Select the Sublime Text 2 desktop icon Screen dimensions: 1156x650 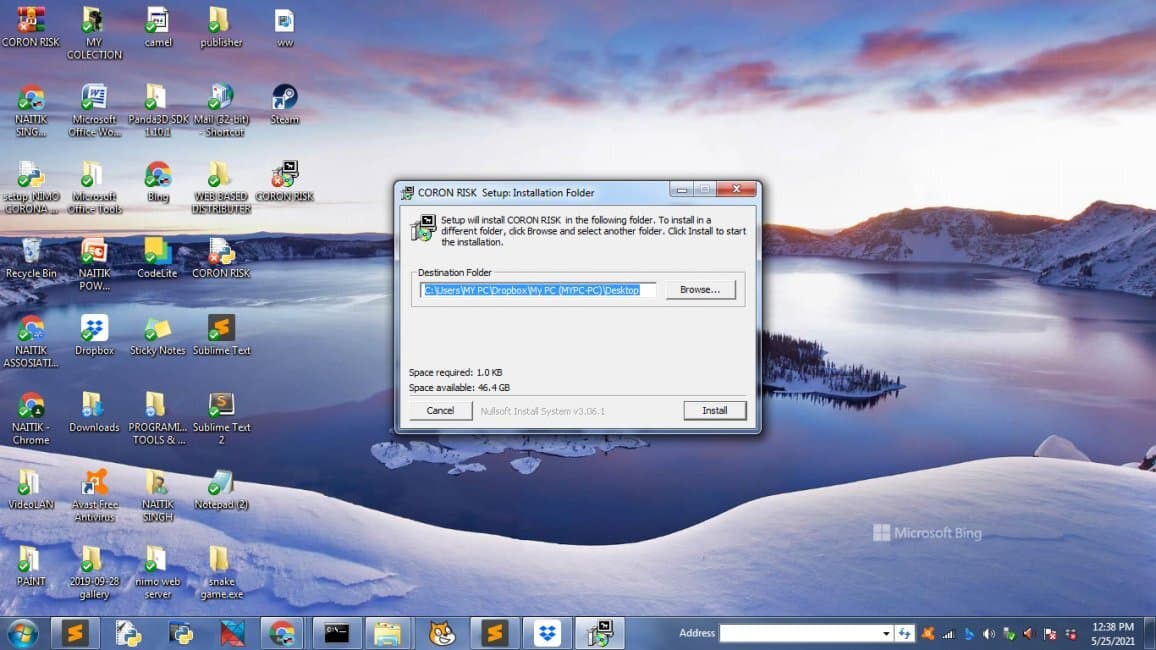pos(221,419)
